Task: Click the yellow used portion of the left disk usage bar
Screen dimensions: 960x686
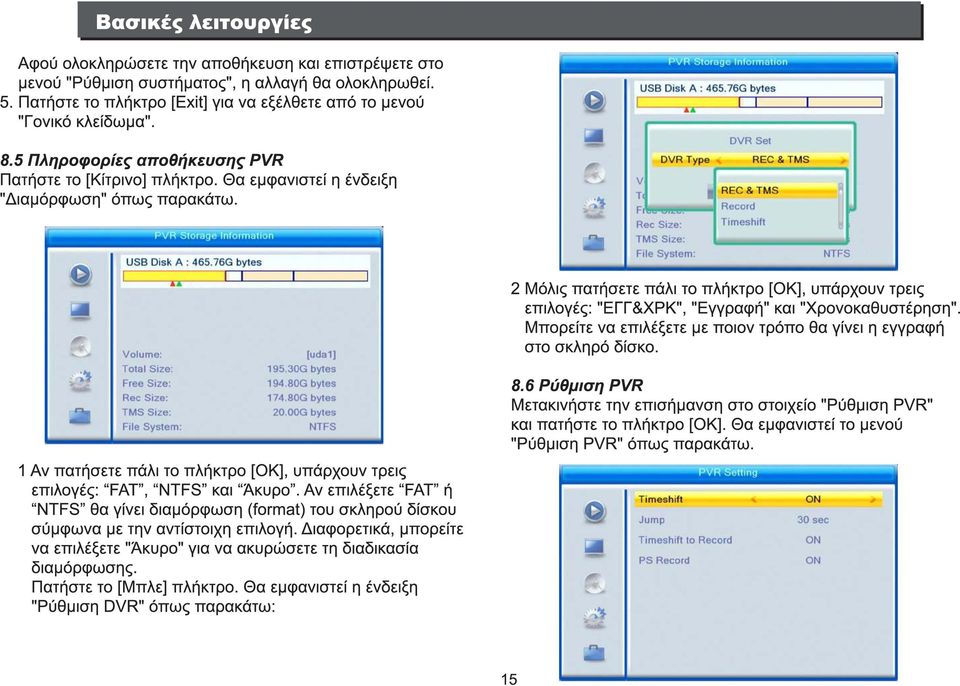Action: (174, 276)
